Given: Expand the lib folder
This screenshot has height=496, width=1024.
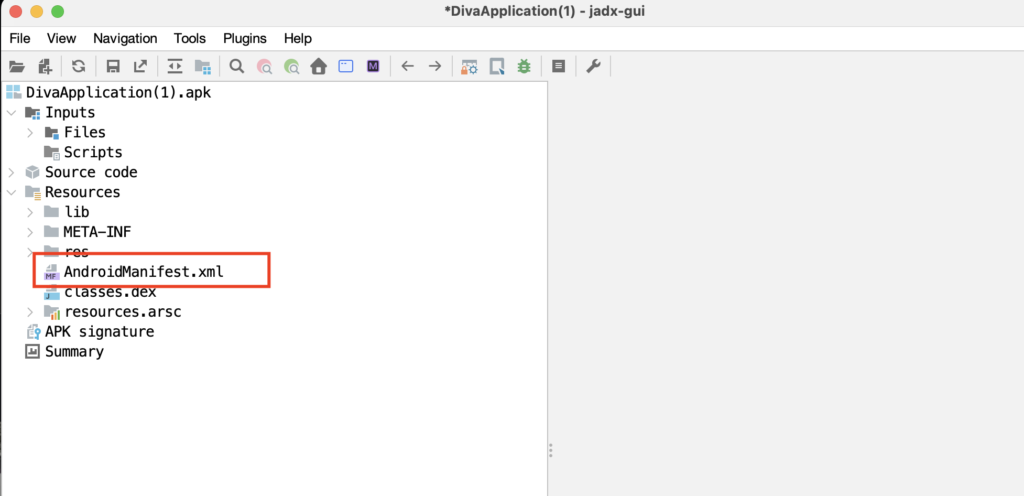Looking at the screenshot, I should tap(30, 212).
